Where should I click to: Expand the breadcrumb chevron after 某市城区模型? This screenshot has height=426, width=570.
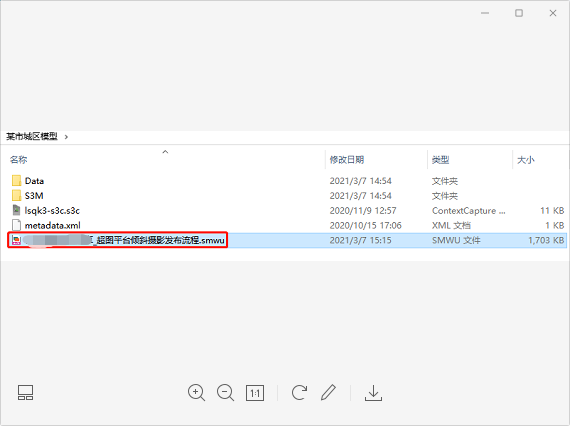coord(66,137)
